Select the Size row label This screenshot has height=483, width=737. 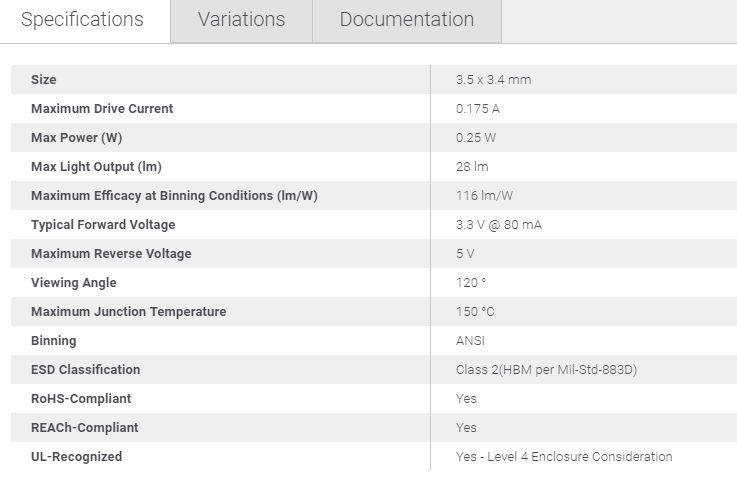click(44, 79)
